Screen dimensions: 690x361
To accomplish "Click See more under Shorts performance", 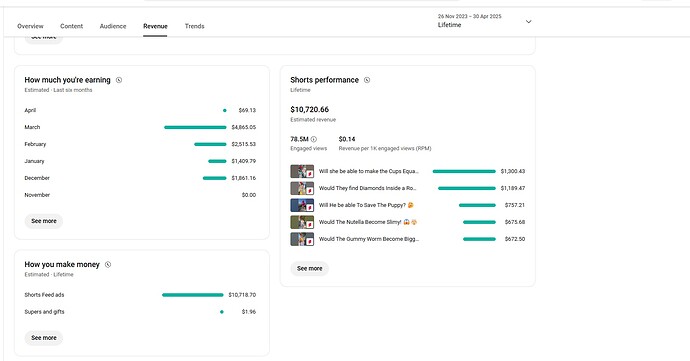I will (x=309, y=269).
